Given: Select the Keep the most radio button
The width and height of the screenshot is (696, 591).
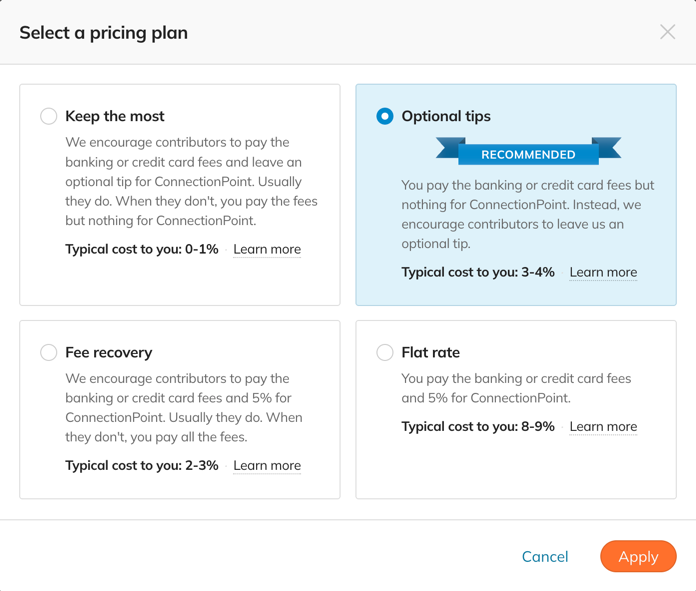Looking at the screenshot, I should coord(48,116).
